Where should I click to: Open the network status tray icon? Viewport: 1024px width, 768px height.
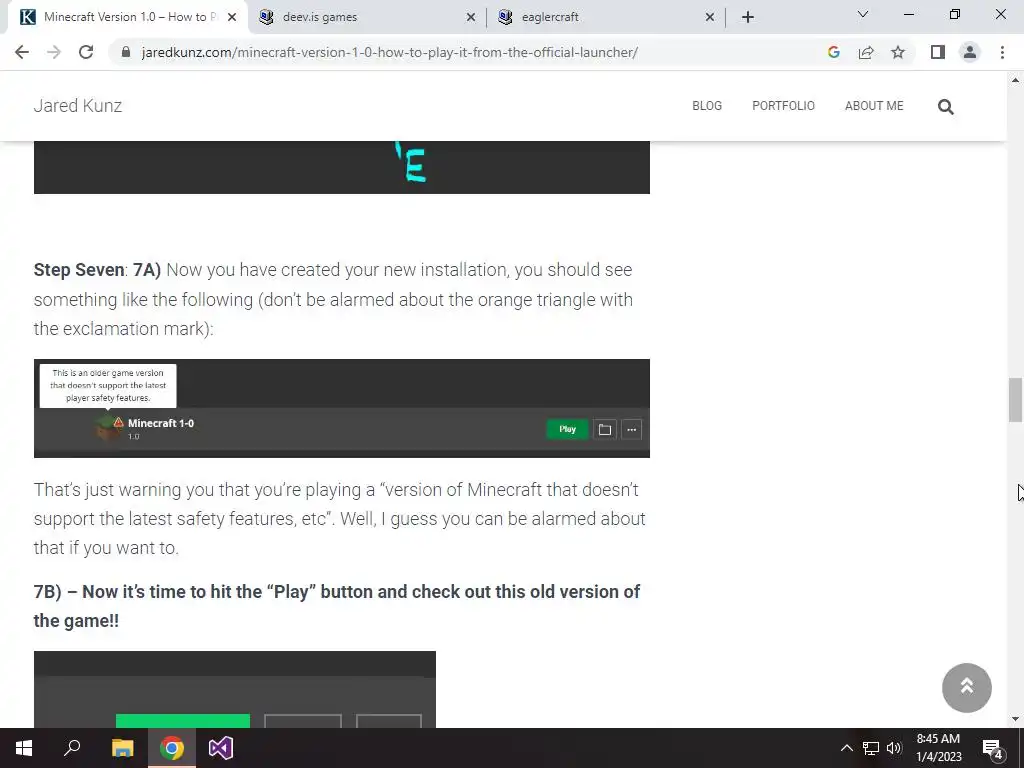click(x=871, y=748)
